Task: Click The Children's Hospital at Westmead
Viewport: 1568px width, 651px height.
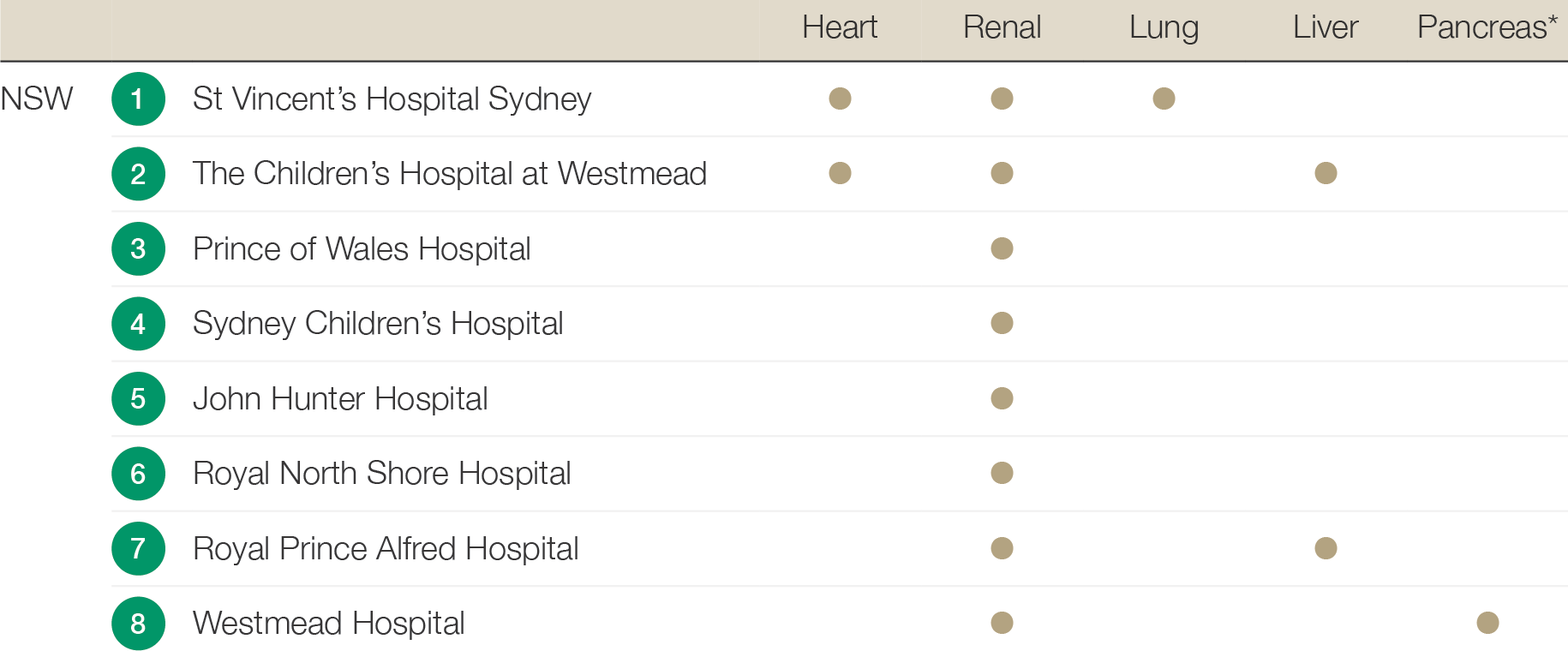Action: click(449, 174)
